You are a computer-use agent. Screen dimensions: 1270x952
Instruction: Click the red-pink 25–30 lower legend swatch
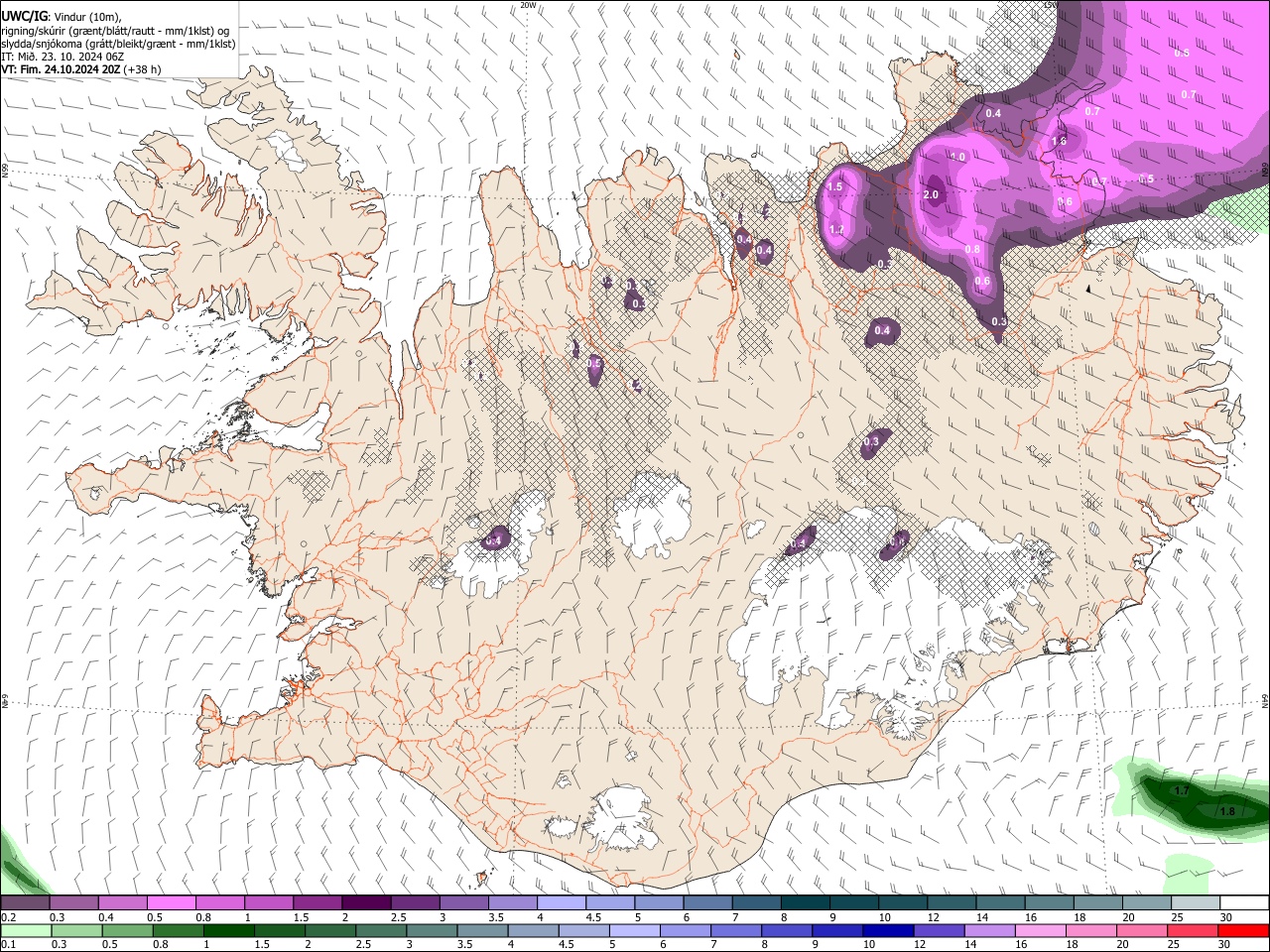click(1193, 930)
